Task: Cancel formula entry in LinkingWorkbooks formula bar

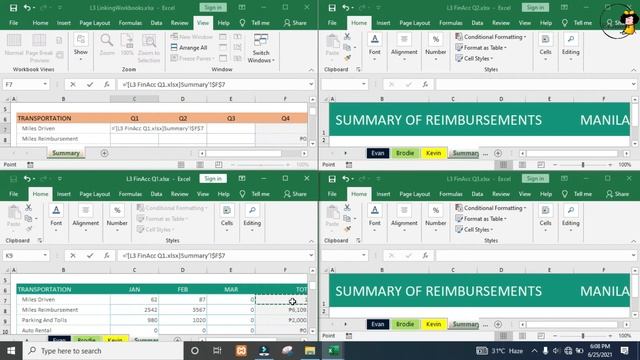Action: tap(73, 84)
